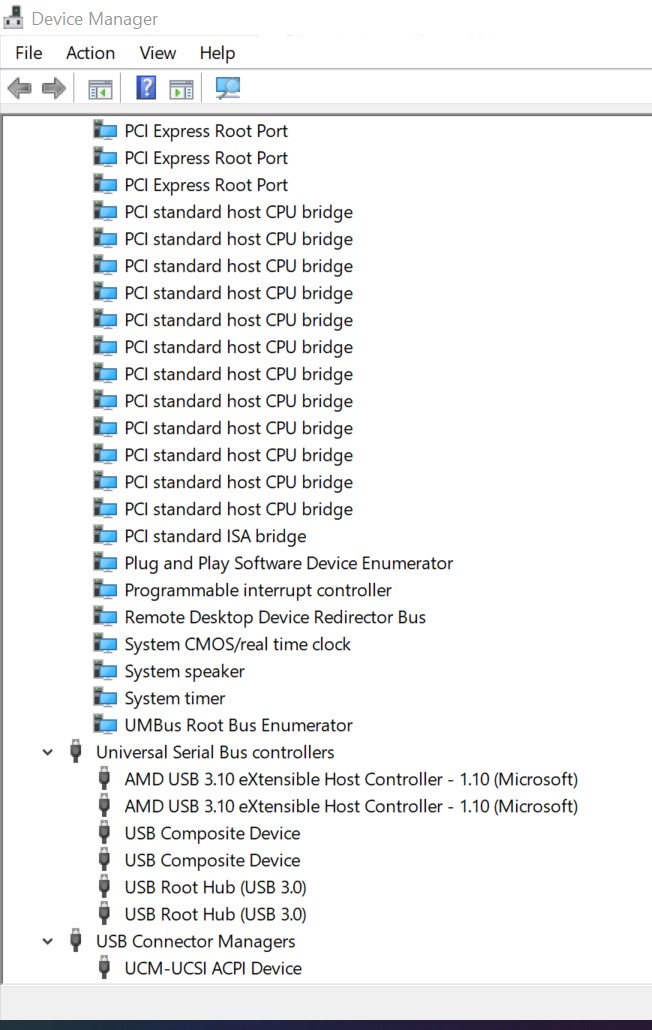Collapse the USB Connector Managers node
This screenshot has width=652, height=1030.
(x=47, y=941)
